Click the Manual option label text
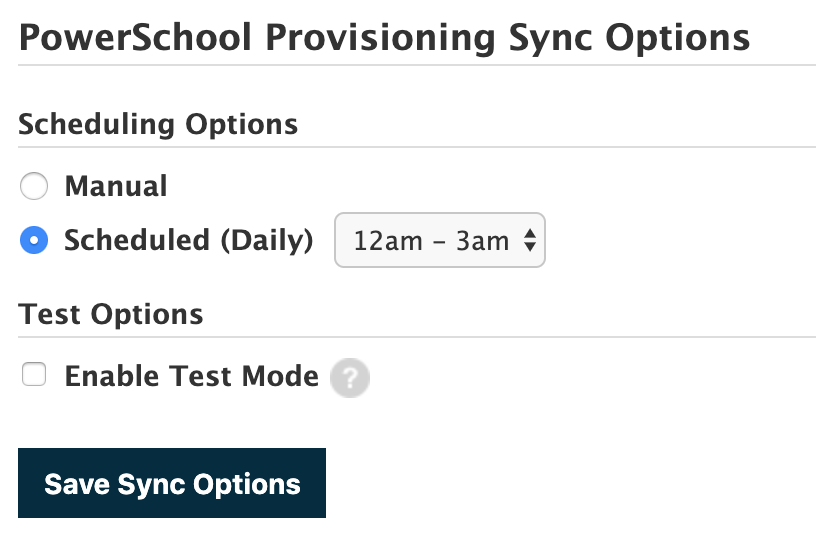 coord(116,187)
